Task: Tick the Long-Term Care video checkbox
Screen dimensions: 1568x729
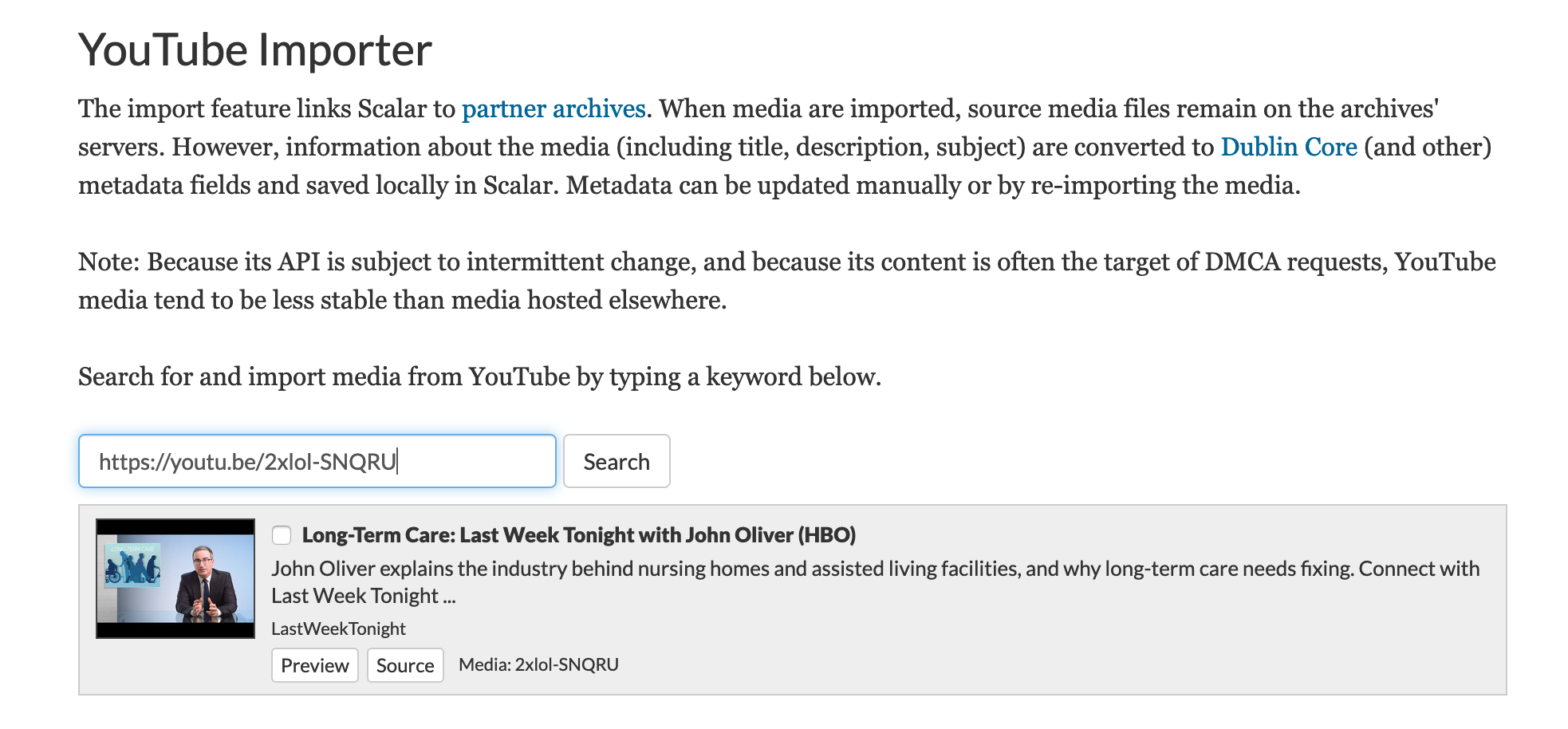Action: 282,535
